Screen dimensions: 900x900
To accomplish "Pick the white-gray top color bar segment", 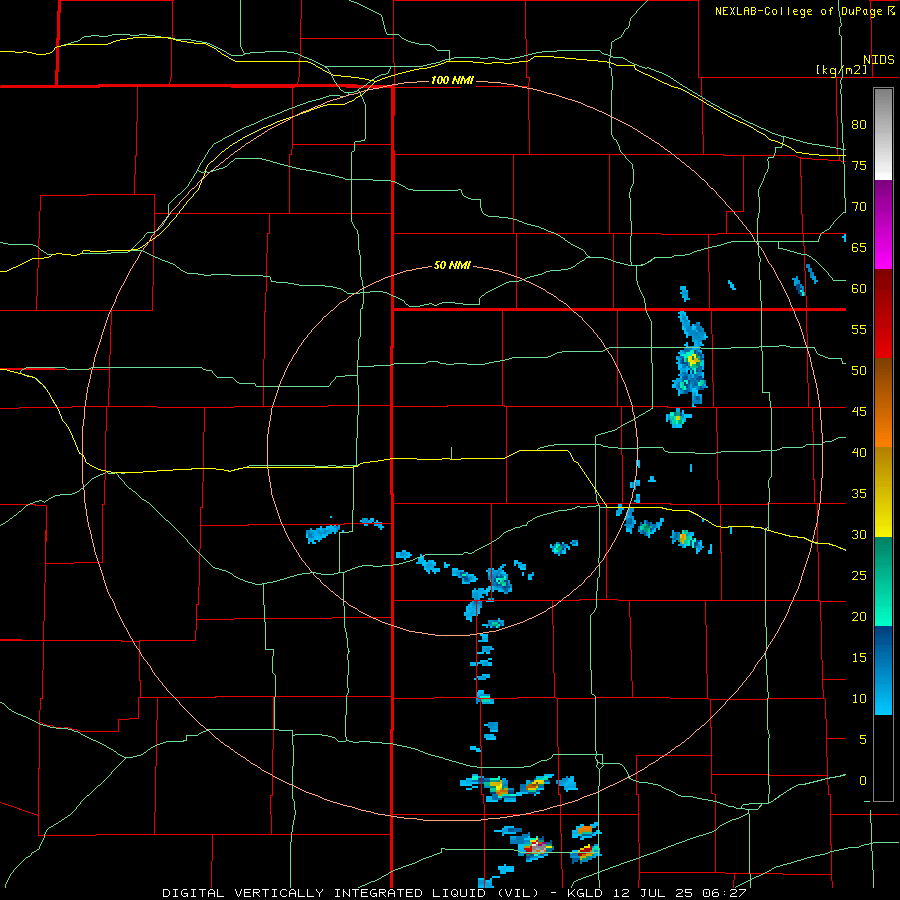I will click(x=883, y=134).
